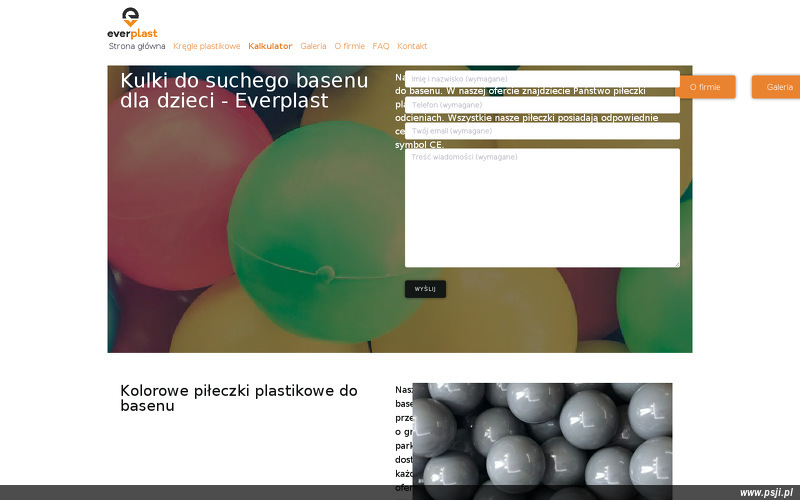The image size is (800, 500).
Task: Click the Everplast logo
Action: (x=132, y=23)
